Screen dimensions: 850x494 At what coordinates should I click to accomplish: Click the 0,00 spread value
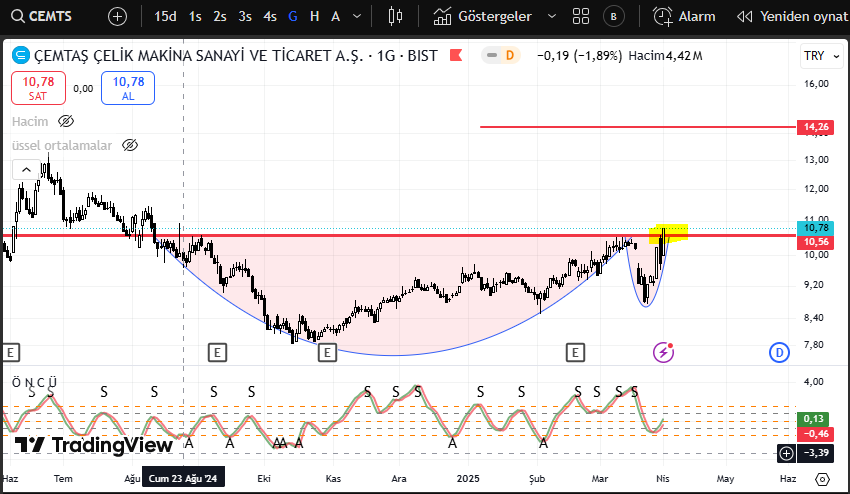pos(83,88)
